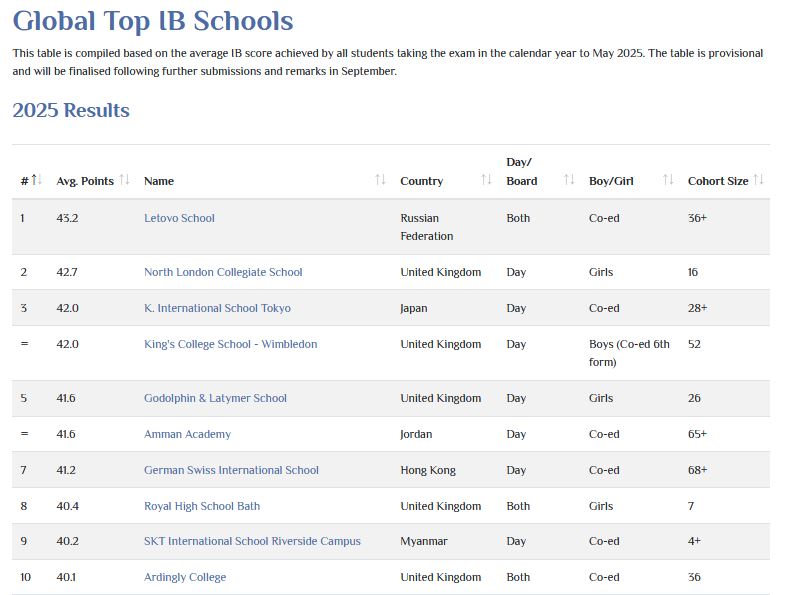This screenshot has width=788, height=595.
Task: Sort by Day/Board column arrows icon
Action: pyautogui.click(x=569, y=180)
